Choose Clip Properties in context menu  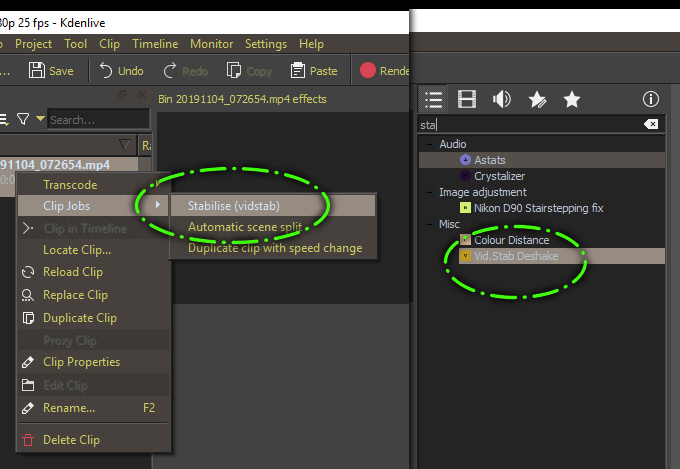click(93, 362)
